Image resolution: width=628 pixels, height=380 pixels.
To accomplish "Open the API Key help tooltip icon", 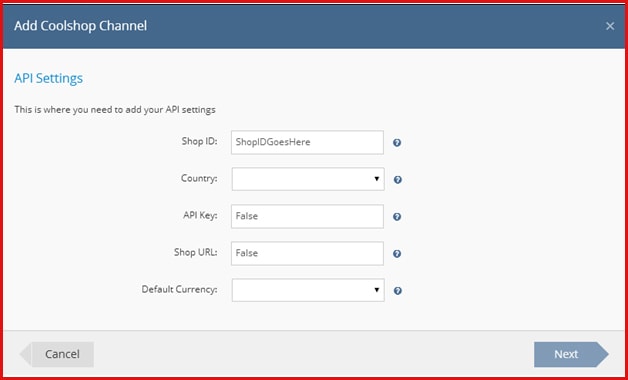I will pos(397,217).
